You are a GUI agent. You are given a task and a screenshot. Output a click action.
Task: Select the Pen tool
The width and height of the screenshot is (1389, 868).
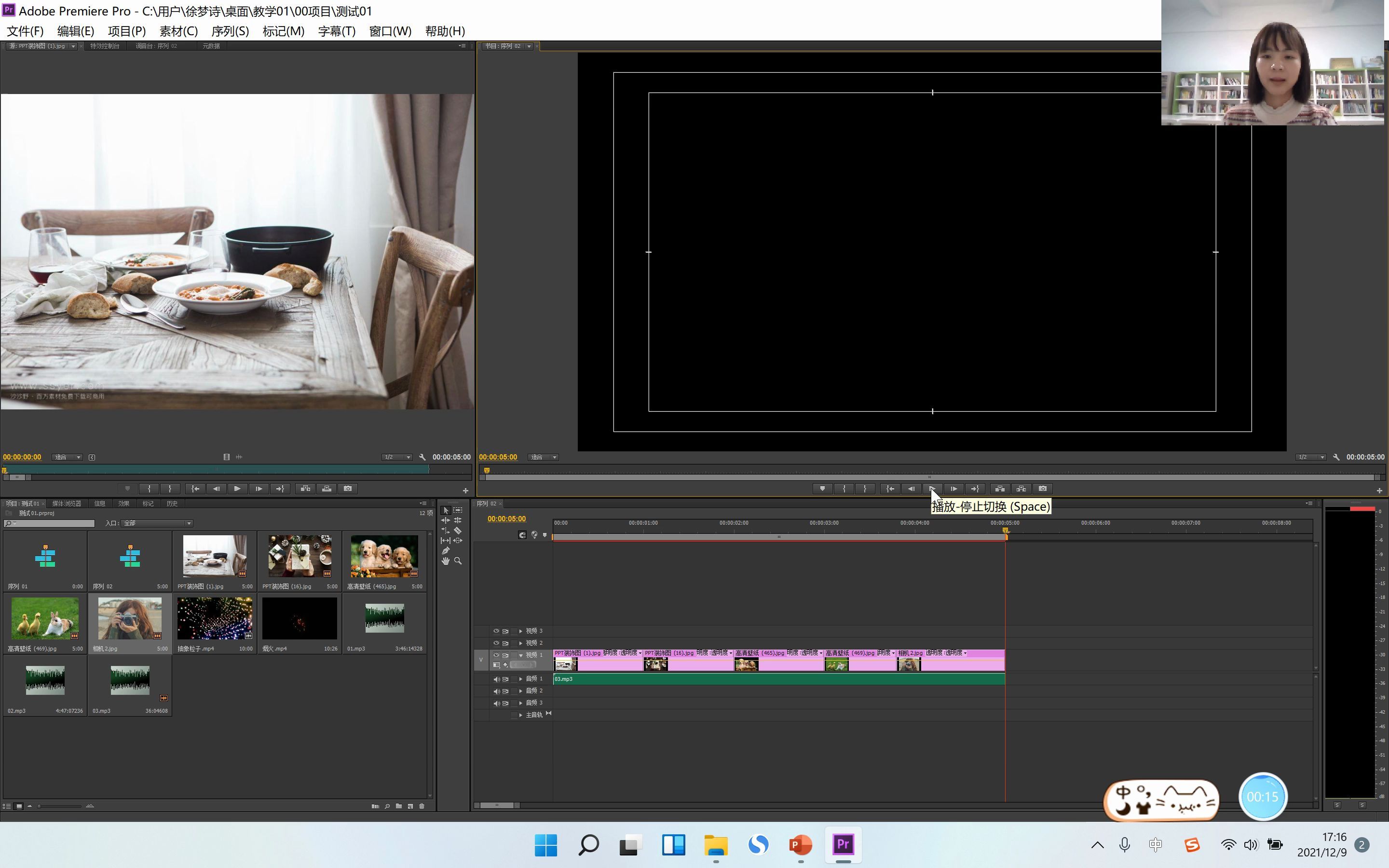(x=446, y=551)
